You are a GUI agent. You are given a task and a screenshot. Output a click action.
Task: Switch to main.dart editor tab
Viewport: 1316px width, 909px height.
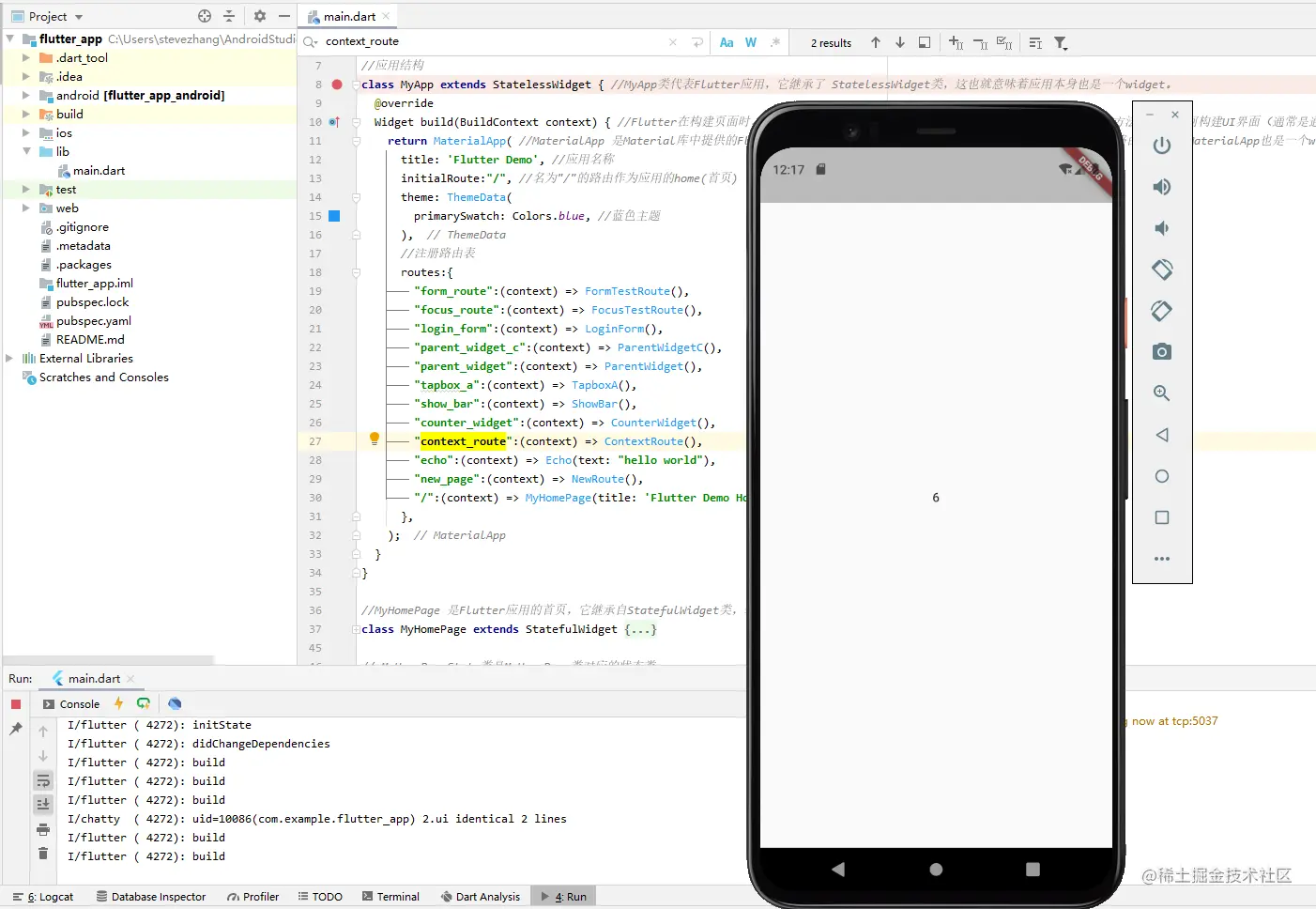pos(349,16)
